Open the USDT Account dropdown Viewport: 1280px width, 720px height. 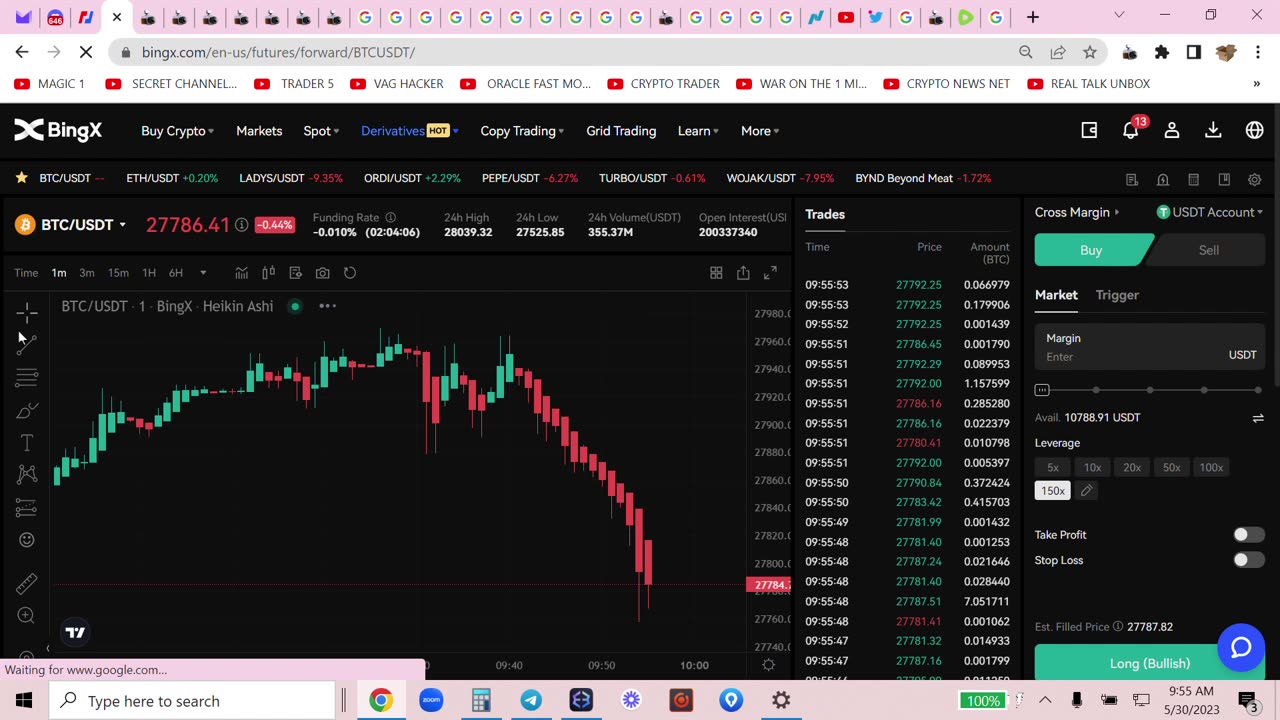pyautogui.click(x=1210, y=212)
